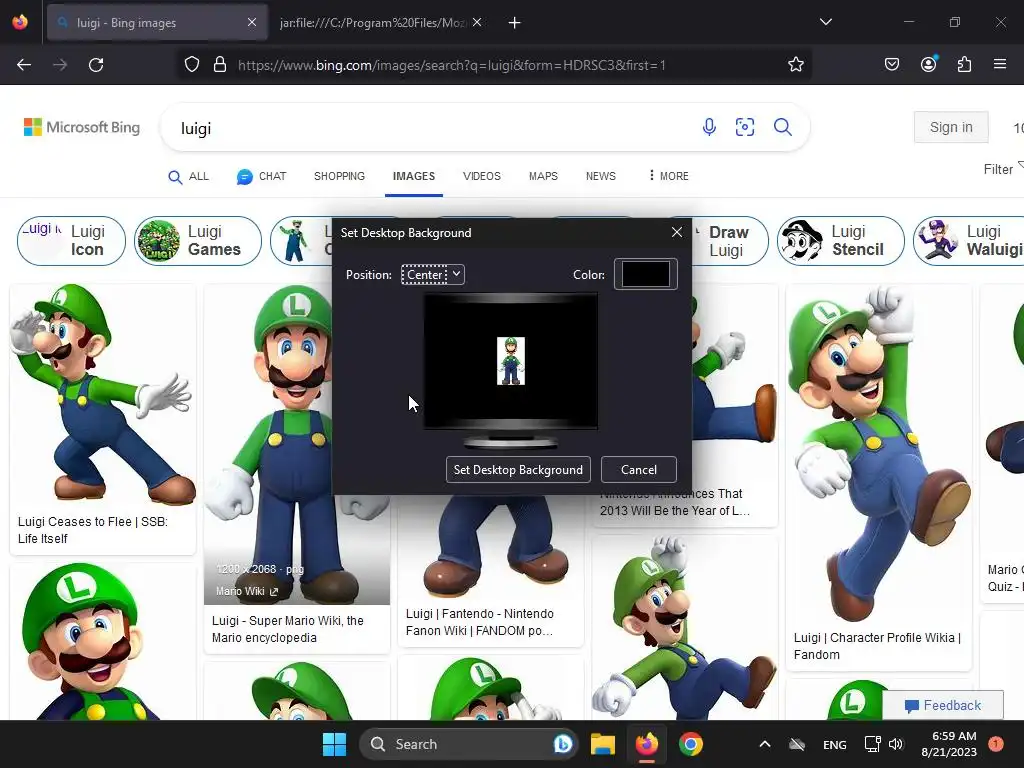Close the Set Desktop Background dialog
The height and width of the screenshot is (768, 1024).
(677, 232)
